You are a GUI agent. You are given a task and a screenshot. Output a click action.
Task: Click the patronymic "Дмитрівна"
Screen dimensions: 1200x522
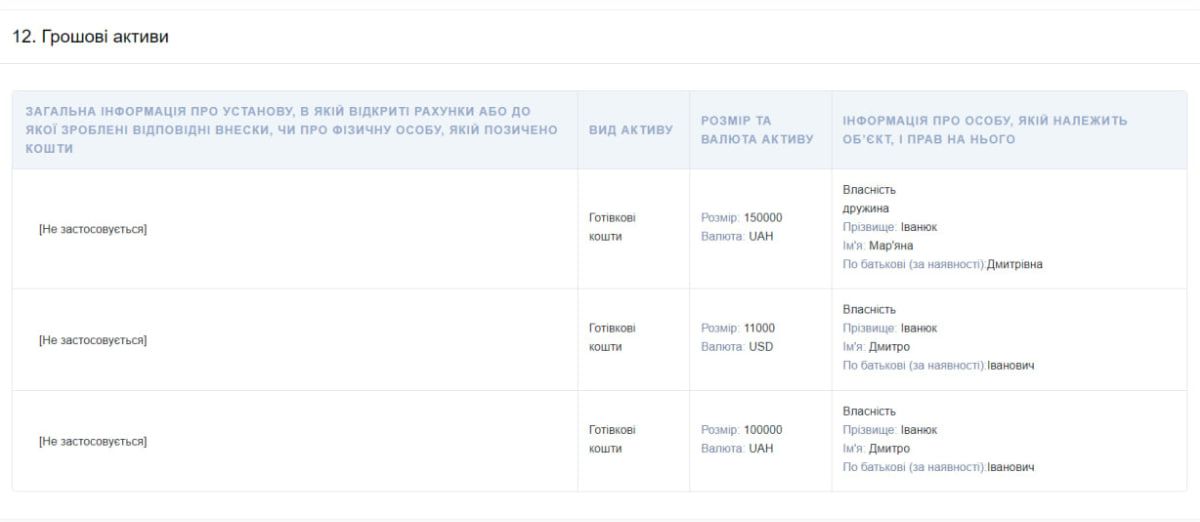[1014, 265]
